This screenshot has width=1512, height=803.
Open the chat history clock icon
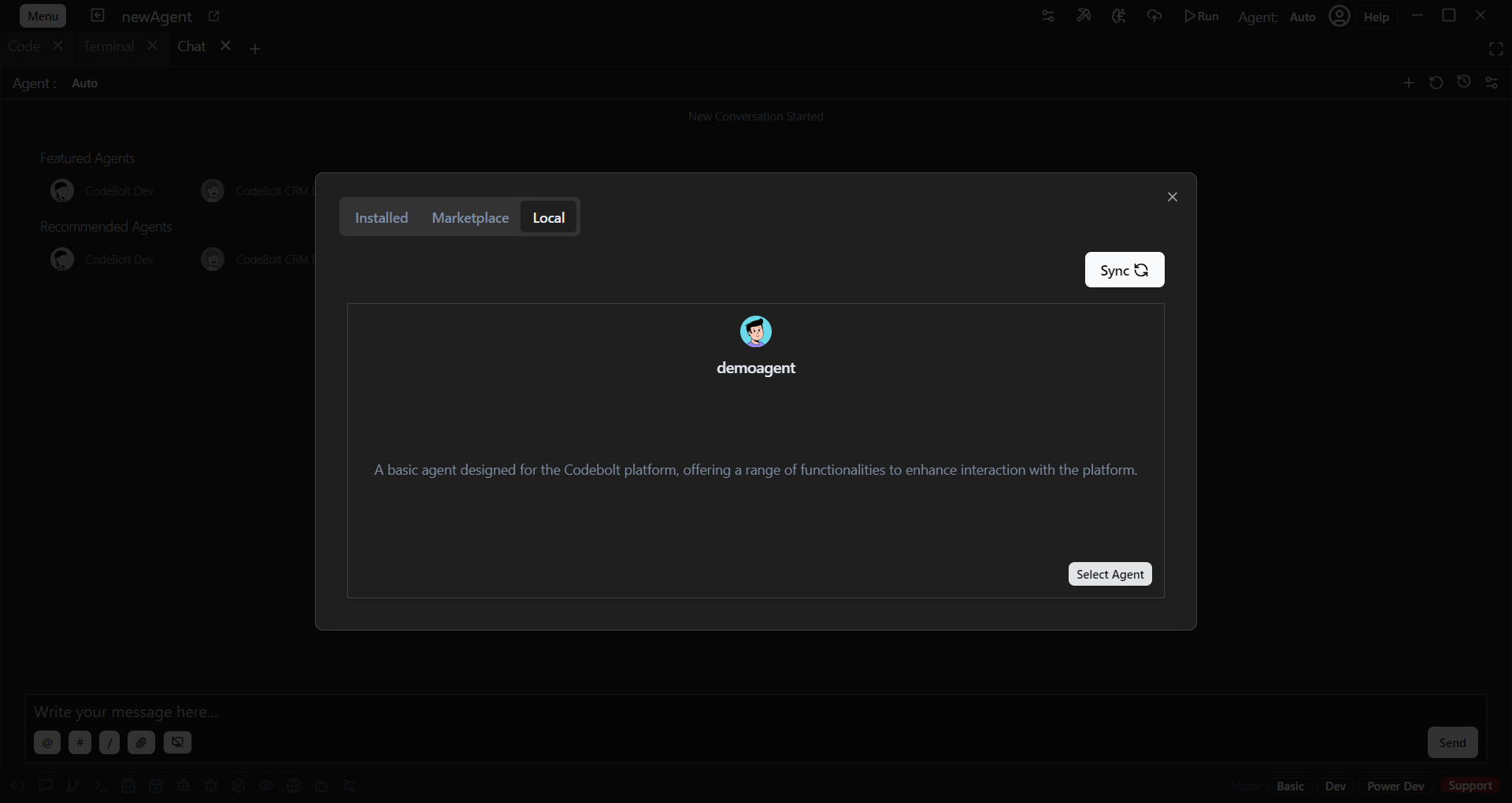[1464, 82]
